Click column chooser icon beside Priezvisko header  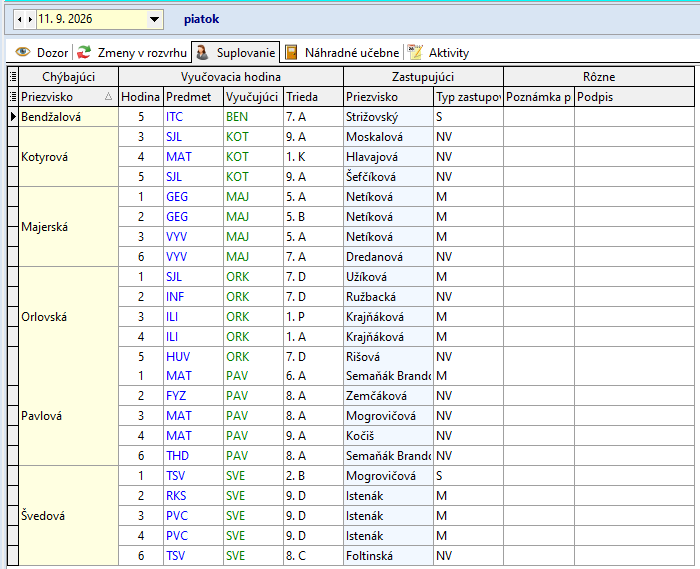point(13,96)
